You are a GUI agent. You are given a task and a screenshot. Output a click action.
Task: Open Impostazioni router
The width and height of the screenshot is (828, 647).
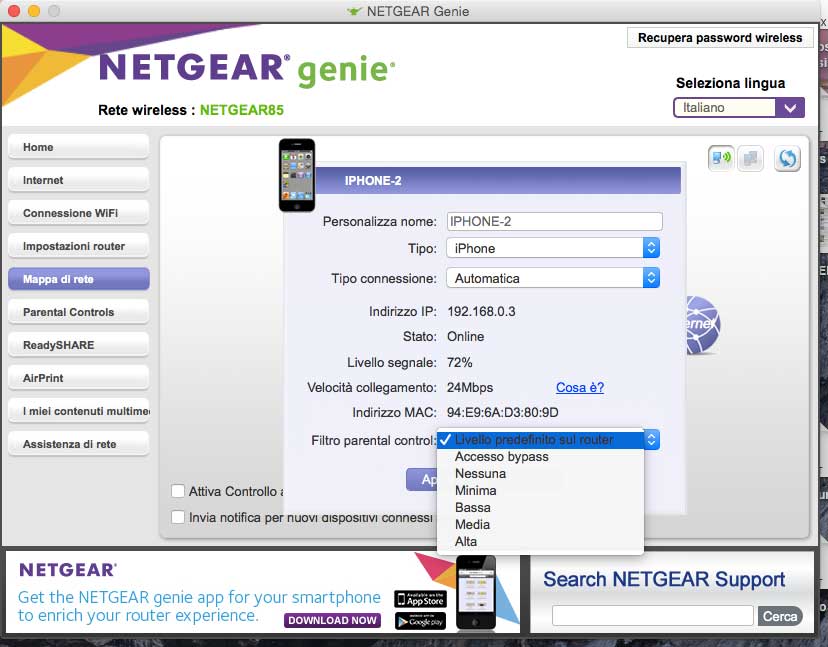pyautogui.click(x=79, y=246)
